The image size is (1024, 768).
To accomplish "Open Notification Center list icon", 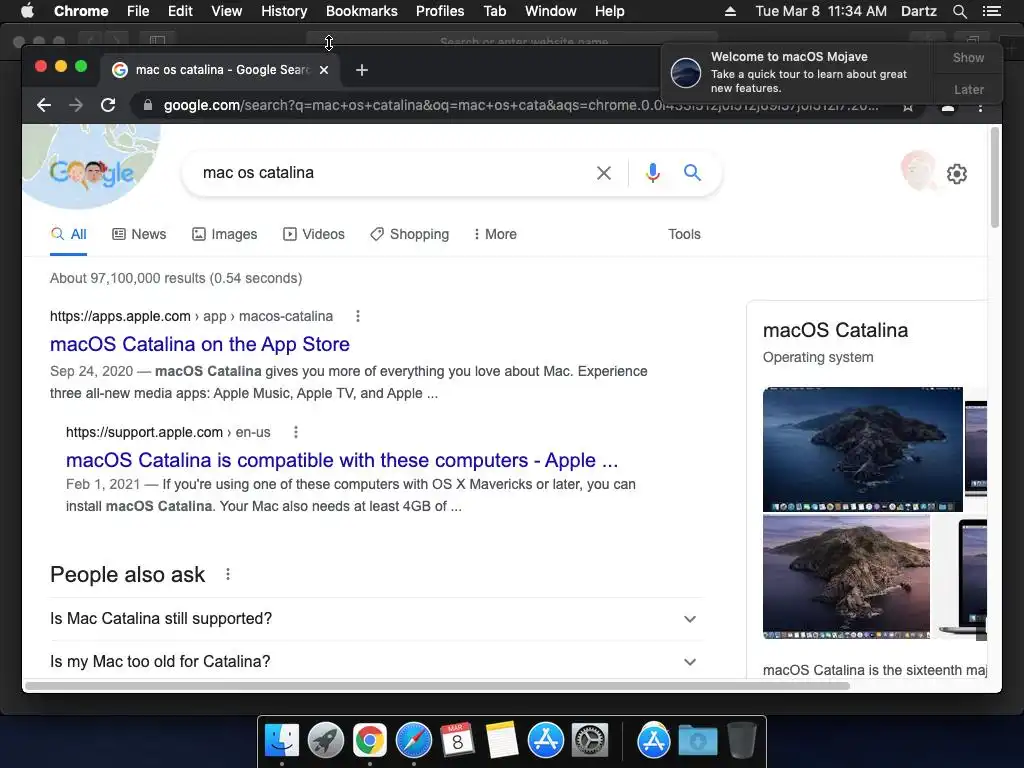I will (991, 11).
